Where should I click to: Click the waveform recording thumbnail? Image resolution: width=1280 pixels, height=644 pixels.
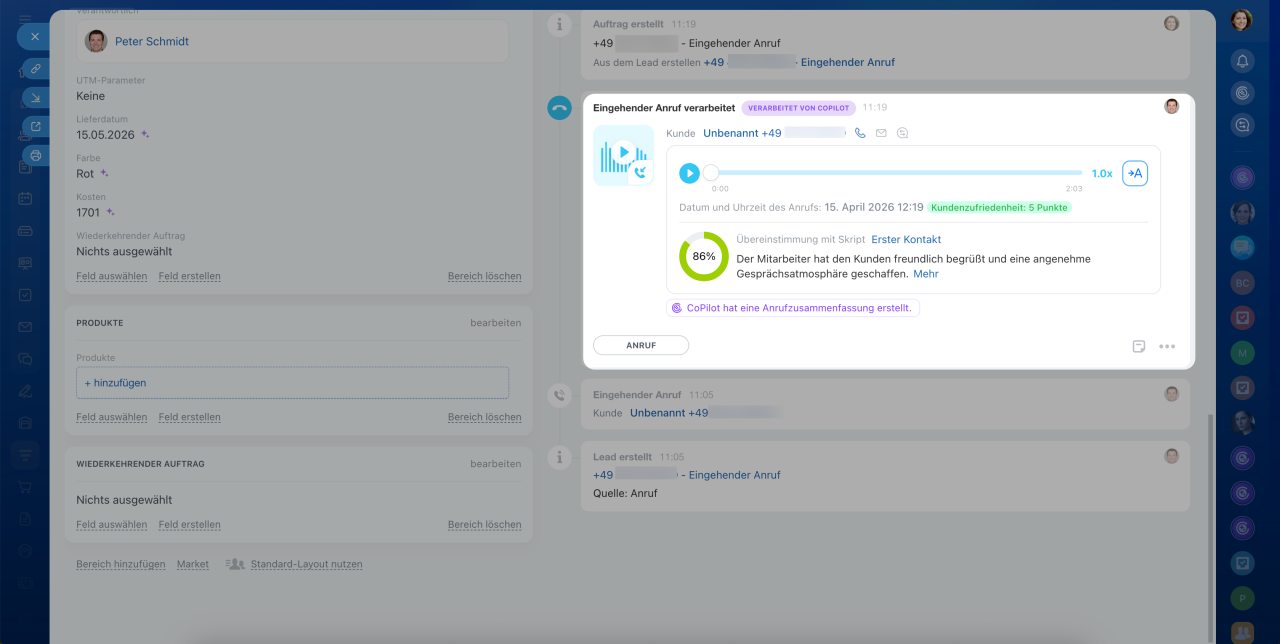point(623,155)
